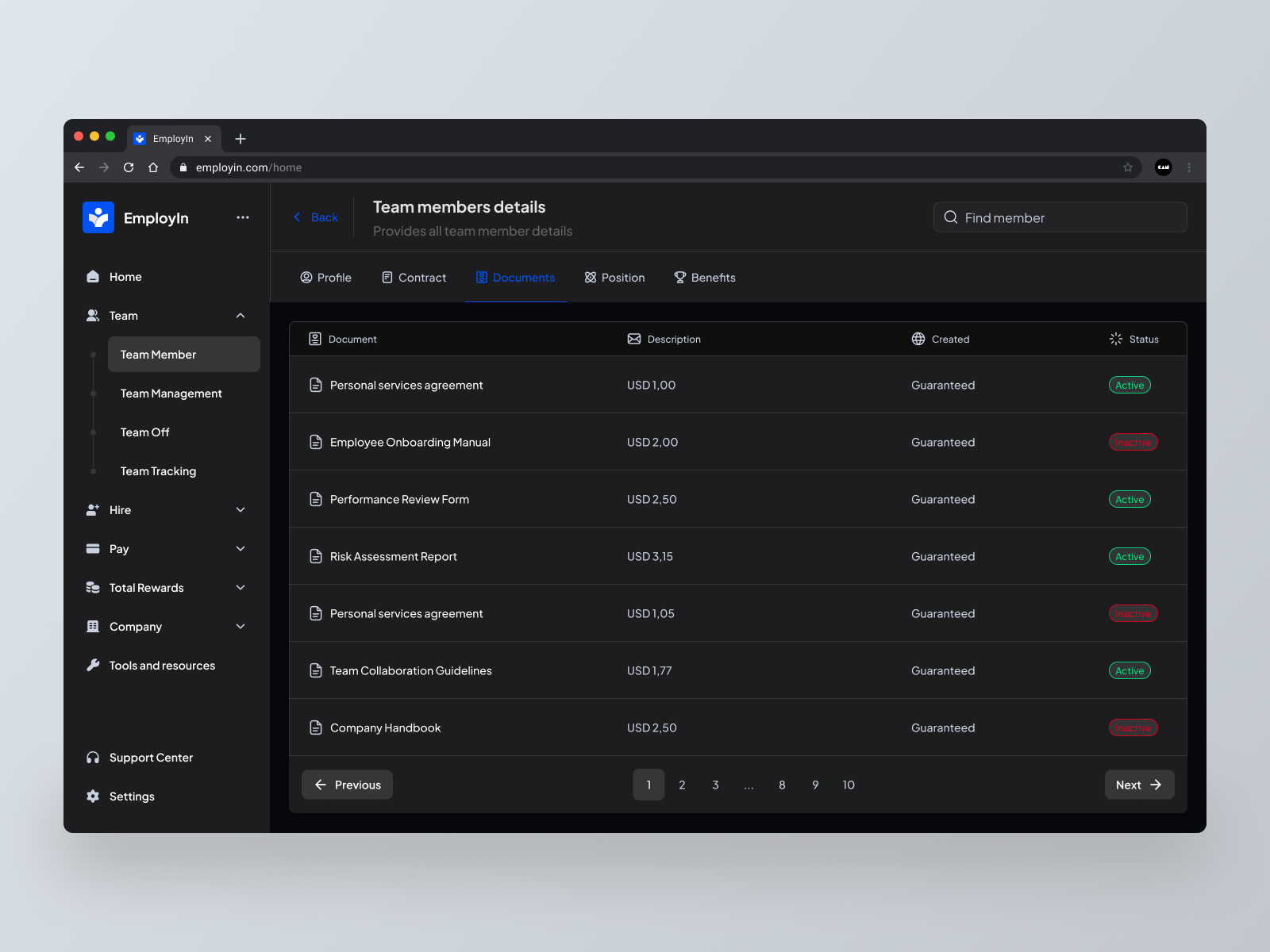The image size is (1270, 952).
Task: Click the Pay card icon in sidebar
Action: click(94, 548)
